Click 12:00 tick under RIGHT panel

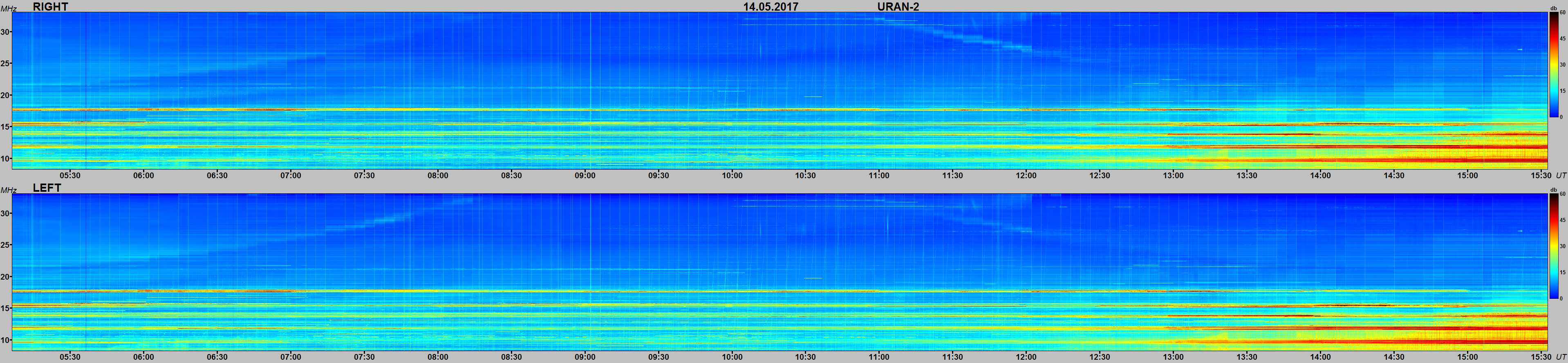[x=1026, y=175]
